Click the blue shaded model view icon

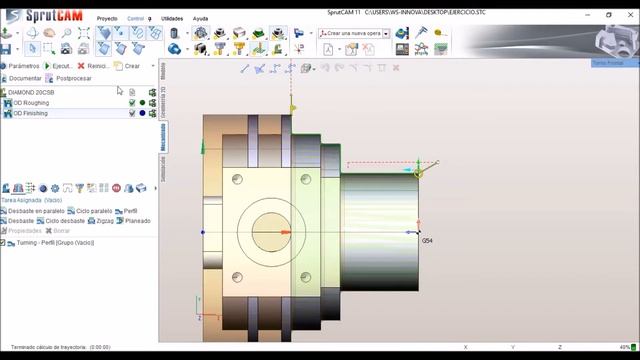(175, 49)
